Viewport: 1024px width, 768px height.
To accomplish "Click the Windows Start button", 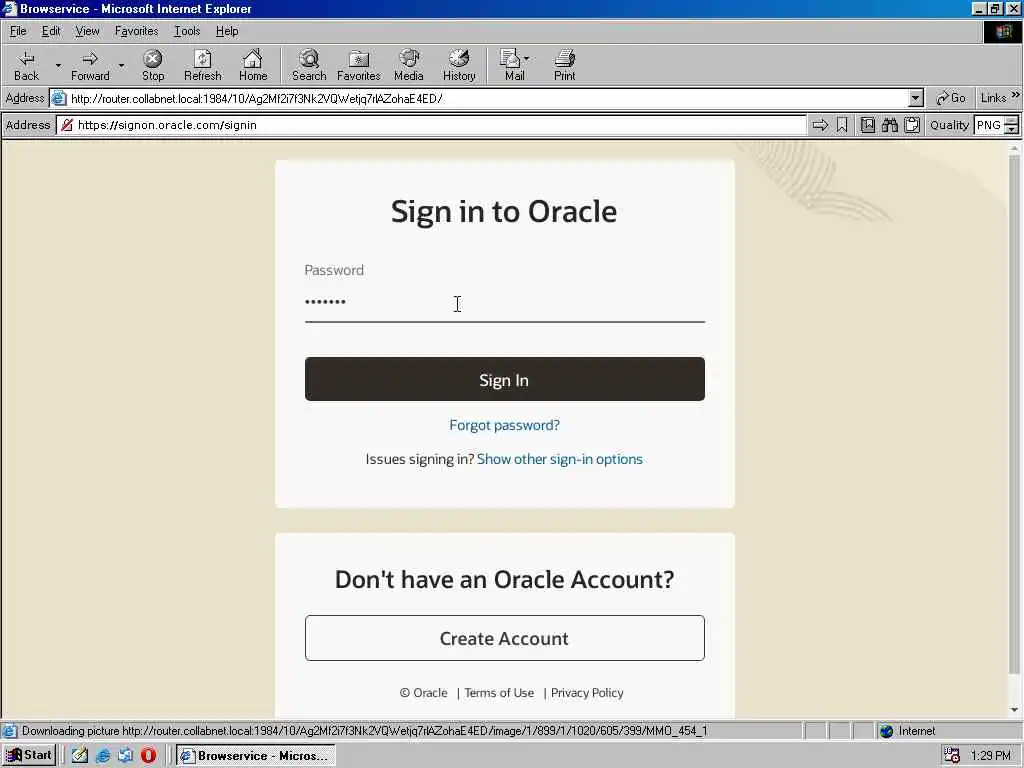I will pyautogui.click(x=29, y=756).
